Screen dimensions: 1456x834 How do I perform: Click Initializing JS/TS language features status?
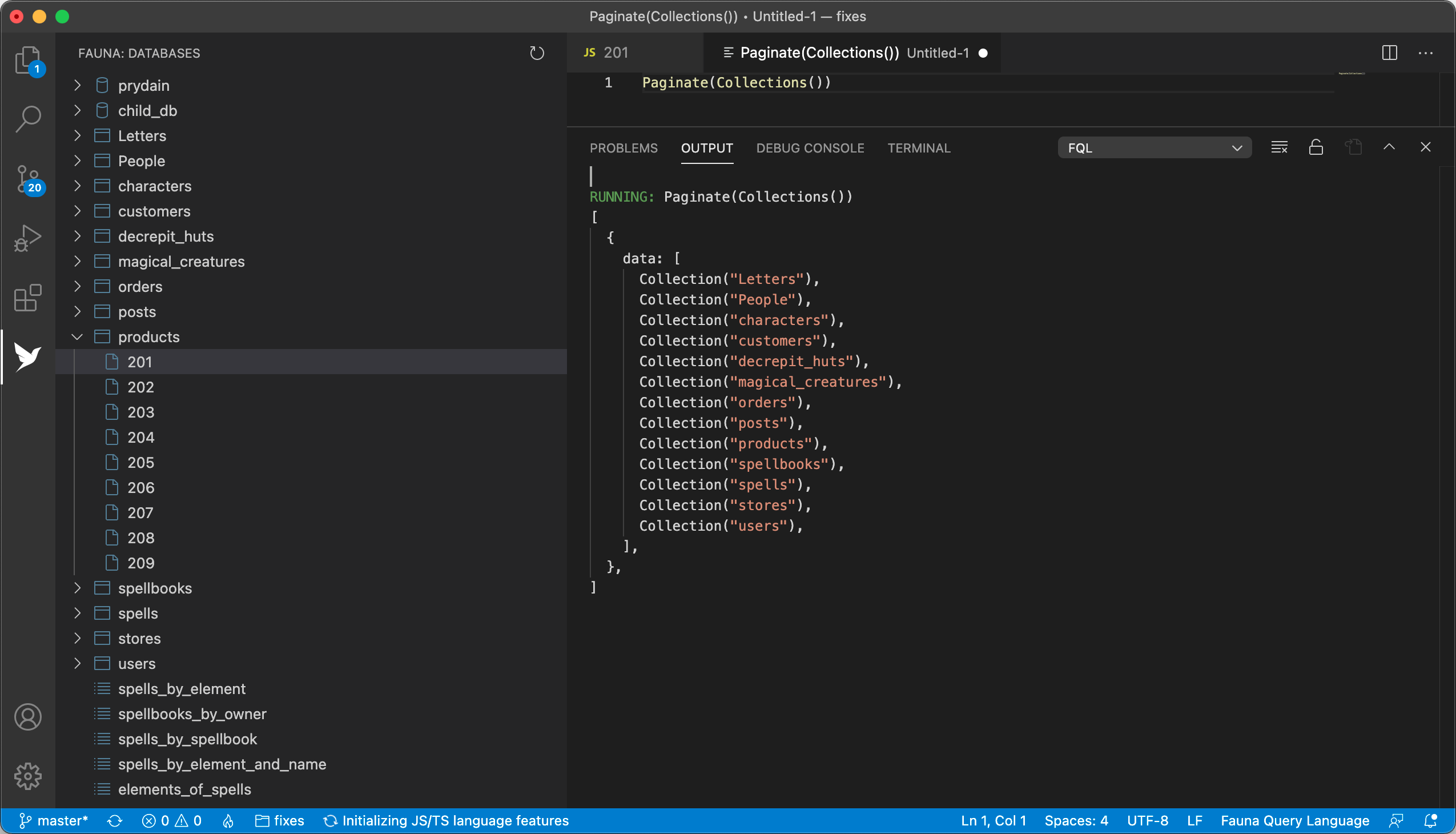coord(447,821)
